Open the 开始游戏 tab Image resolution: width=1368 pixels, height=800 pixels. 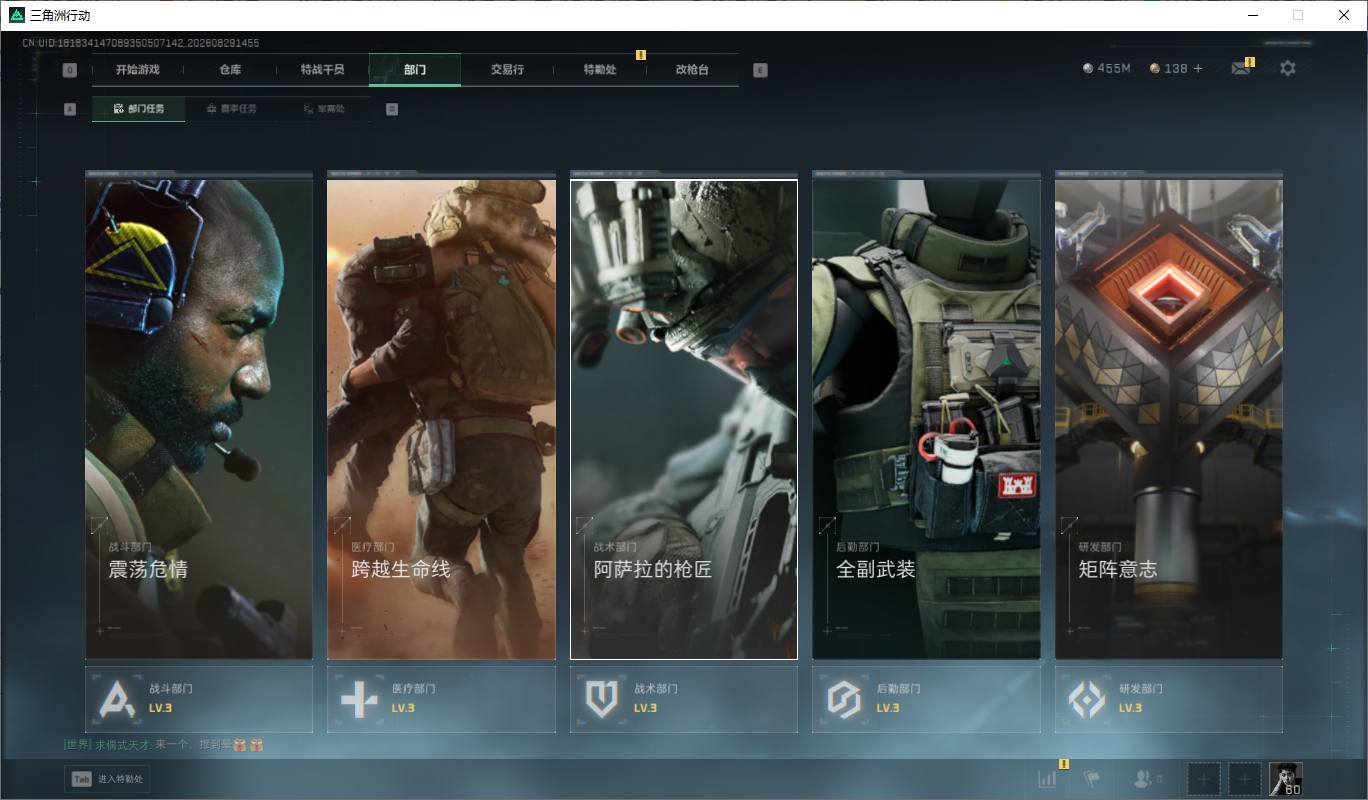coord(137,70)
